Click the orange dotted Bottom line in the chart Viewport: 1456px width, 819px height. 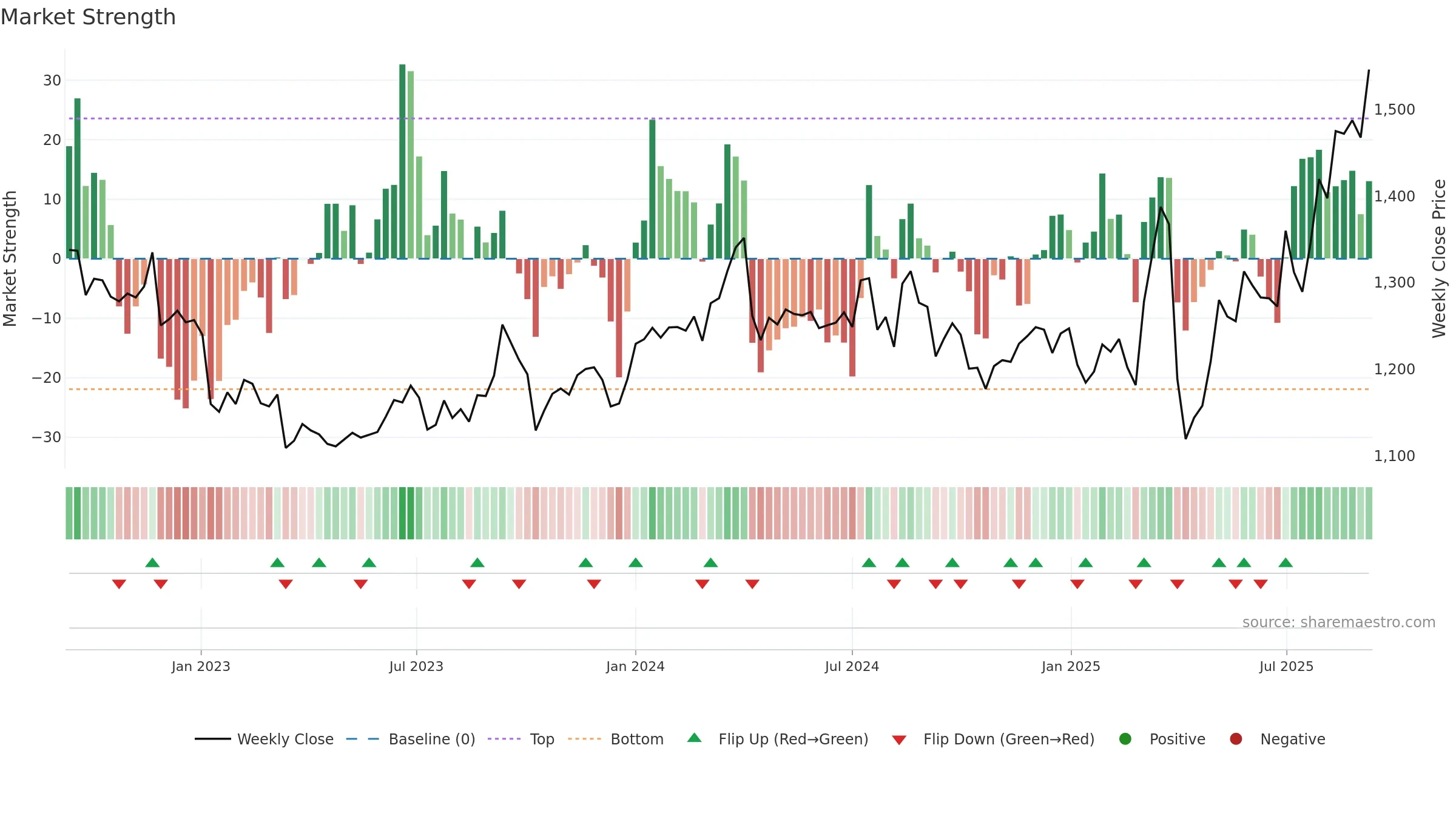click(x=719, y=389)
